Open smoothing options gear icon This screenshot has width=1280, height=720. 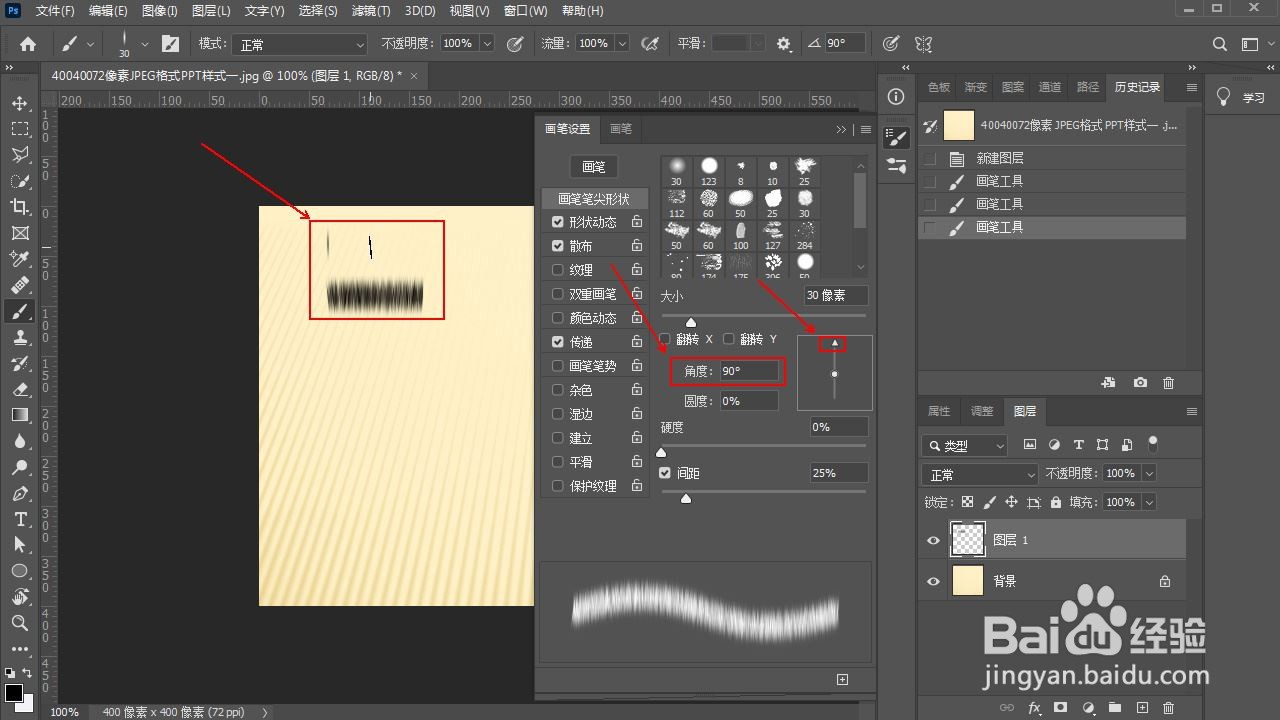click(x=784, y=44)
